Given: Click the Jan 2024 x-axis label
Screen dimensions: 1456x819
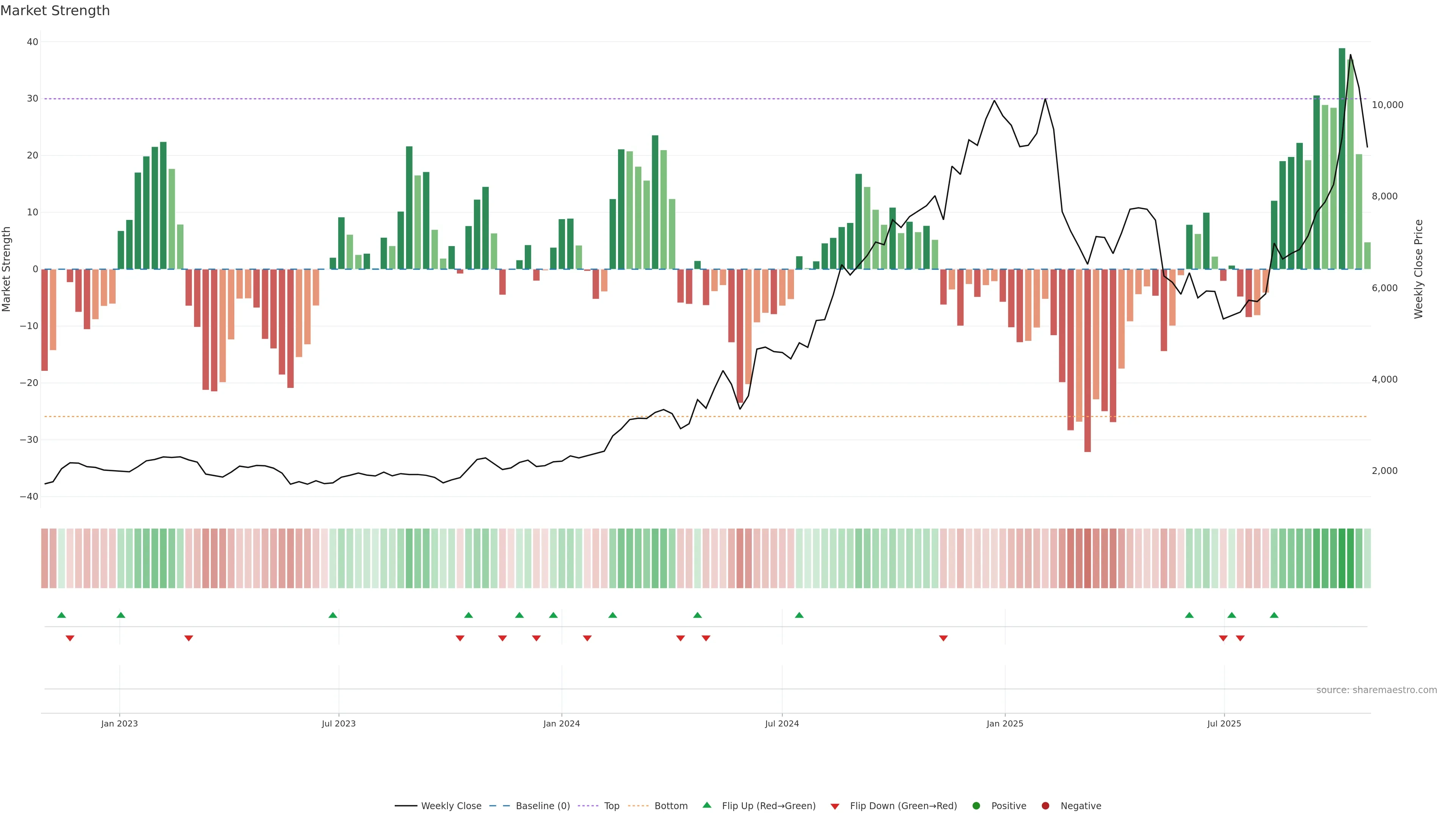Looking at the screenshot, I should click(x=561, y=723).
